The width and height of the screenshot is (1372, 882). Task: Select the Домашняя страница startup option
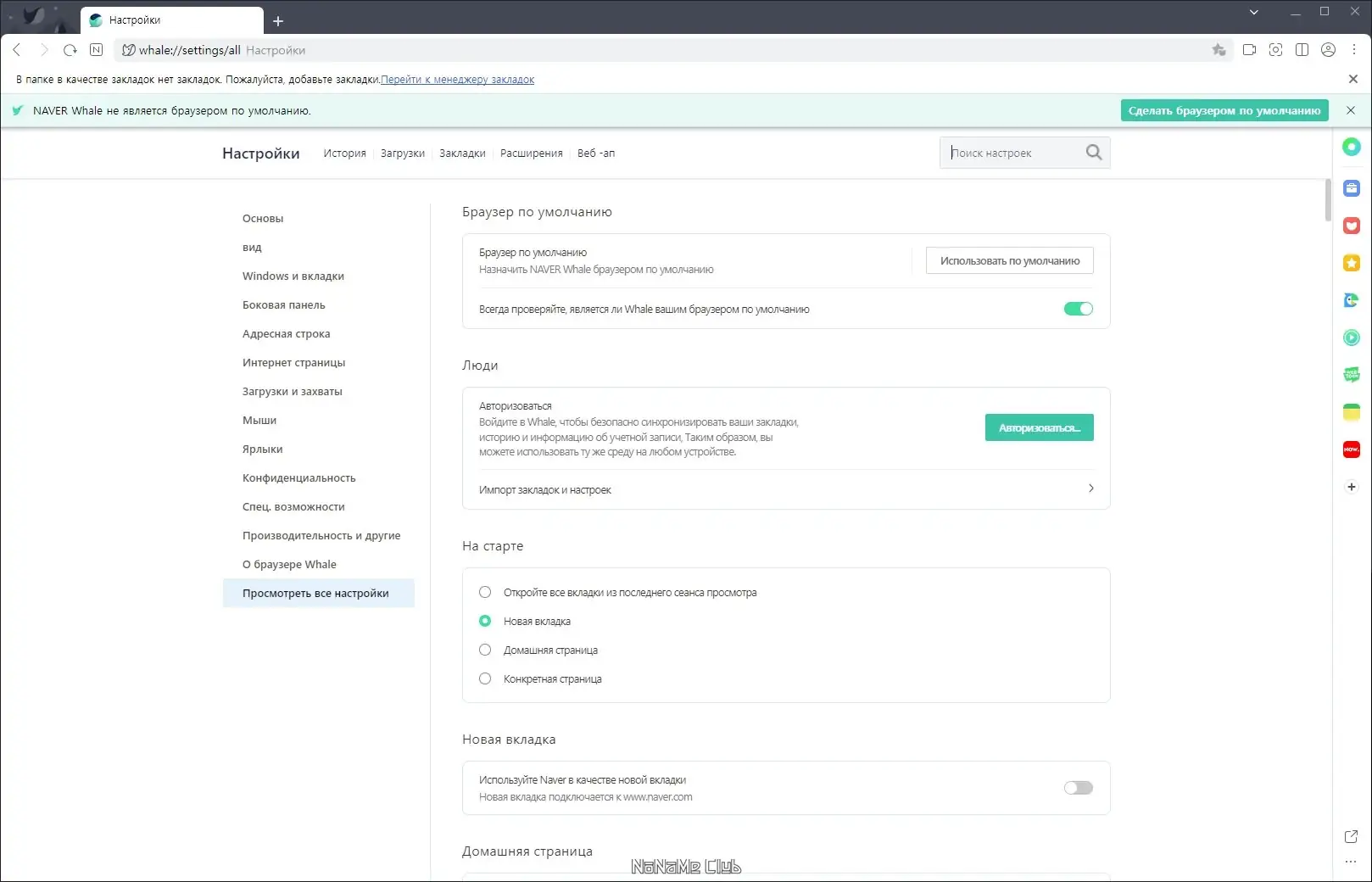coord(484,650)
